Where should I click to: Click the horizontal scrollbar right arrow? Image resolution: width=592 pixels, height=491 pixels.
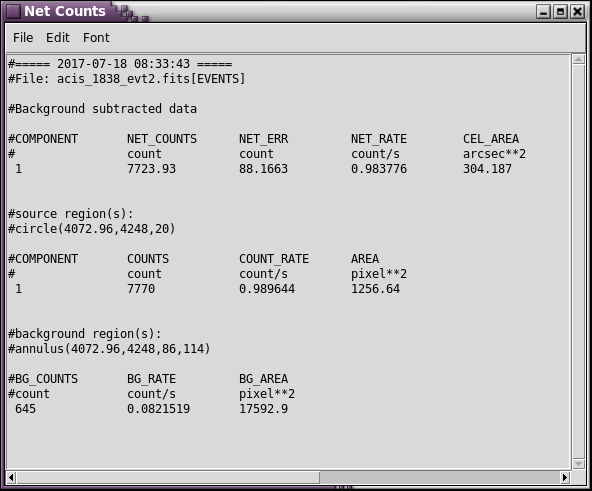point(565,477)
